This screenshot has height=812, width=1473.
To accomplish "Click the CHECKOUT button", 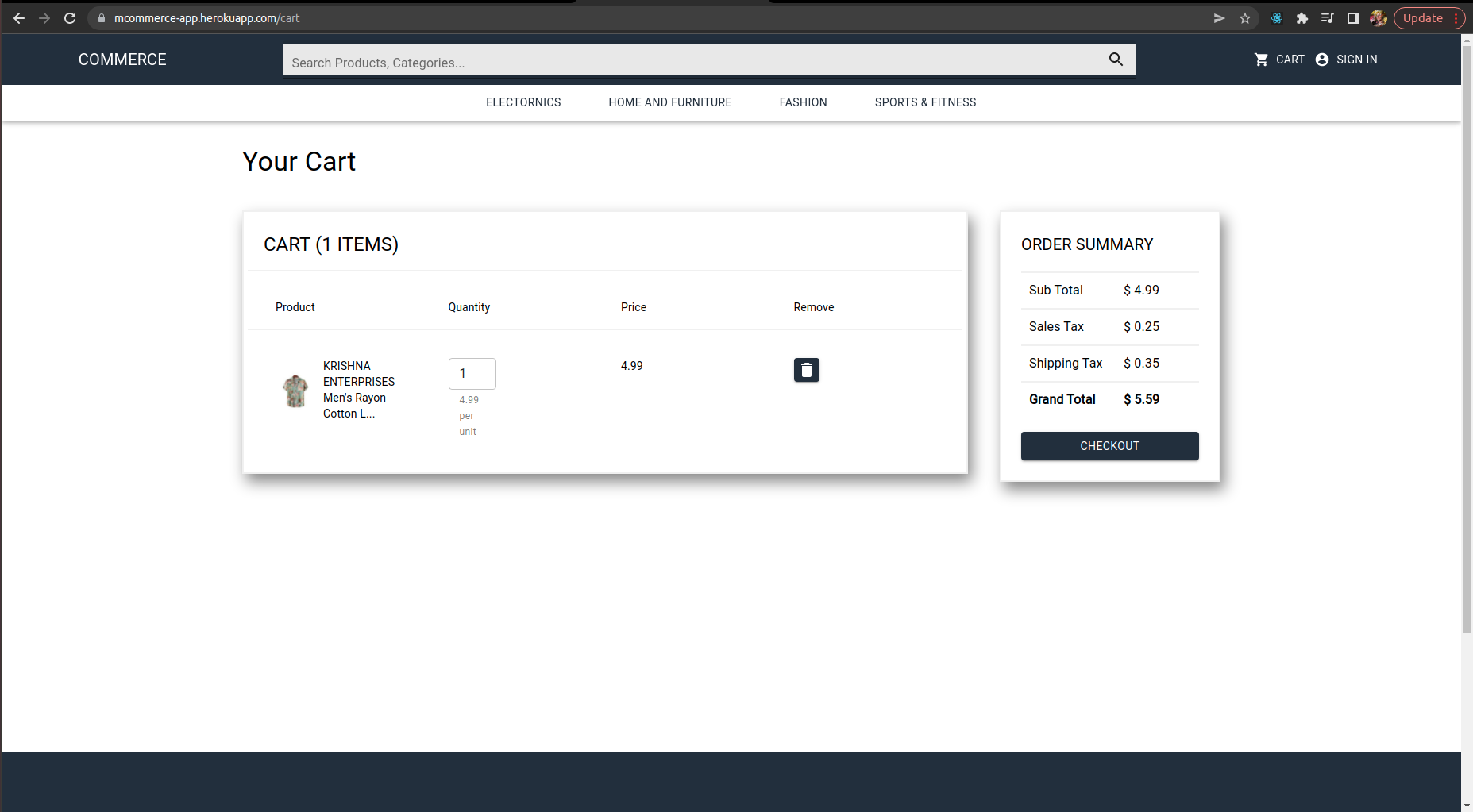I will [1109, 446].
